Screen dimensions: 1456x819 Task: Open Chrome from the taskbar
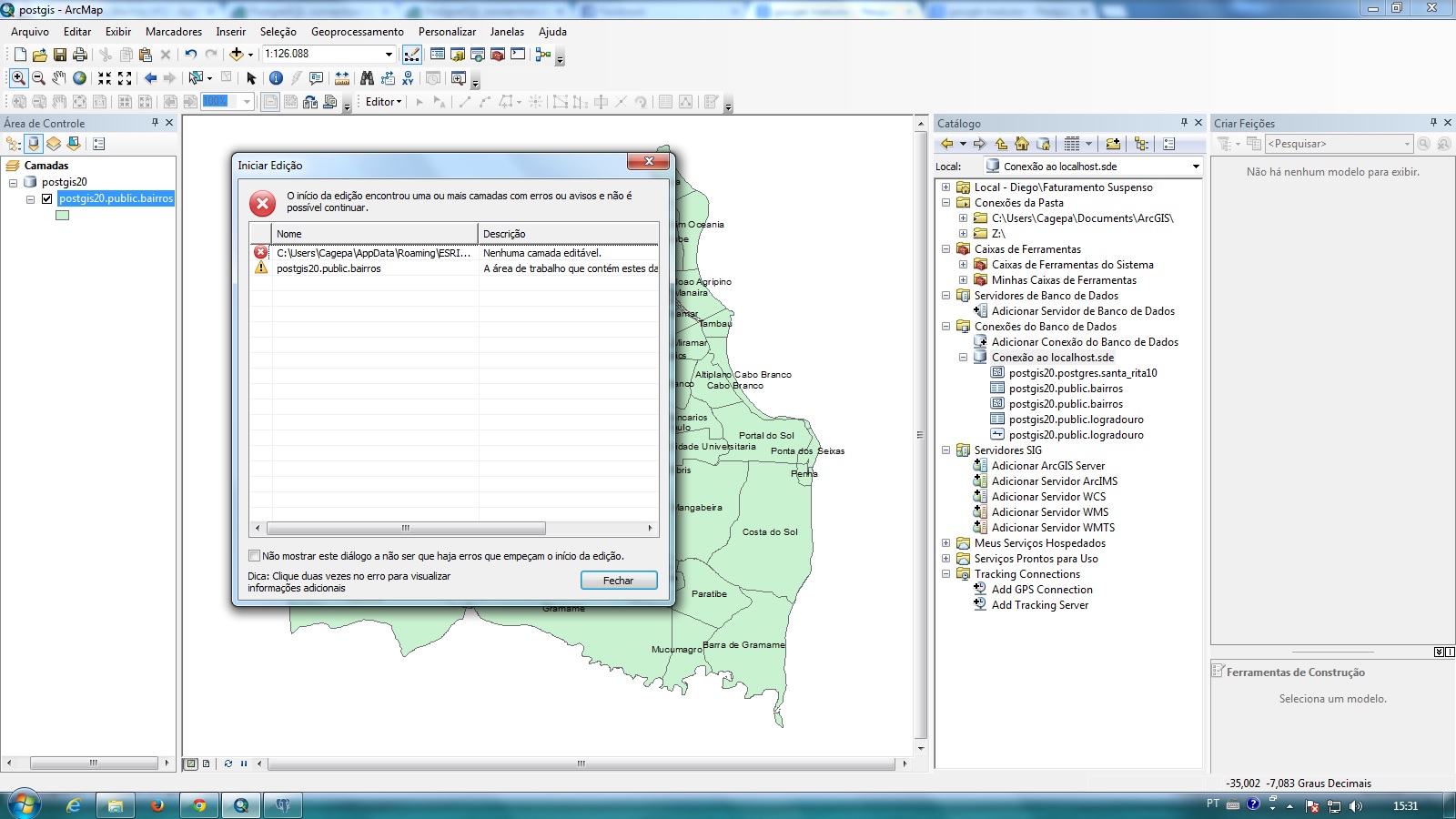coord(199,805)
